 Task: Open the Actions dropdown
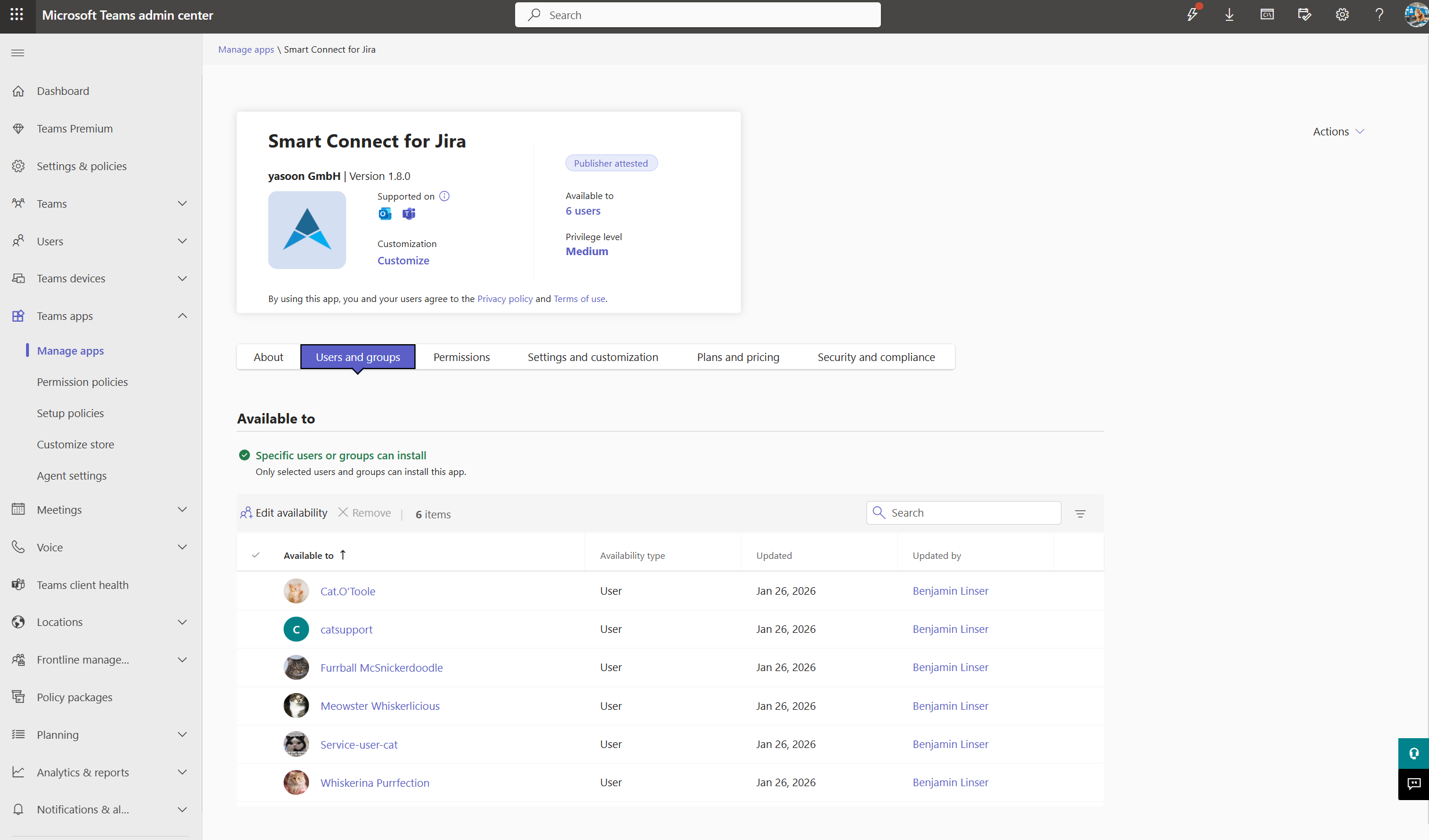pos(1338,131)
